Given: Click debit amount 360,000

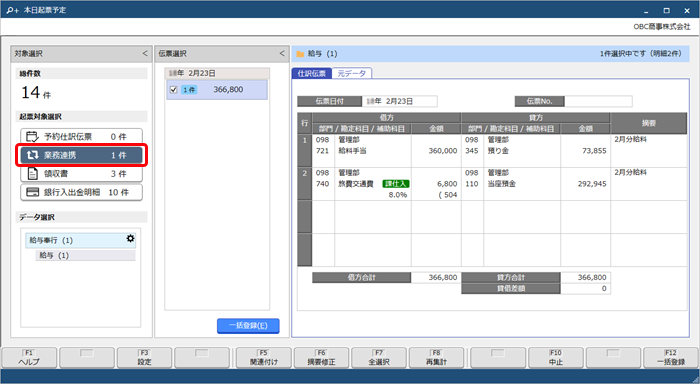Looking at the screenshot, I should click(442, 151).
